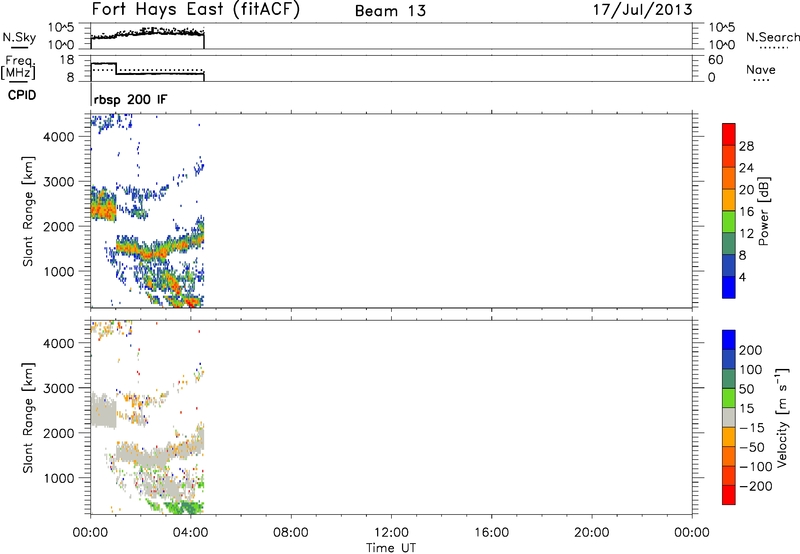Click the "-200" tick on Velocity colorbar
Image resolution: width=800 pixels, height=554 pixels.
pyautogui.click(x=756, y=486)
